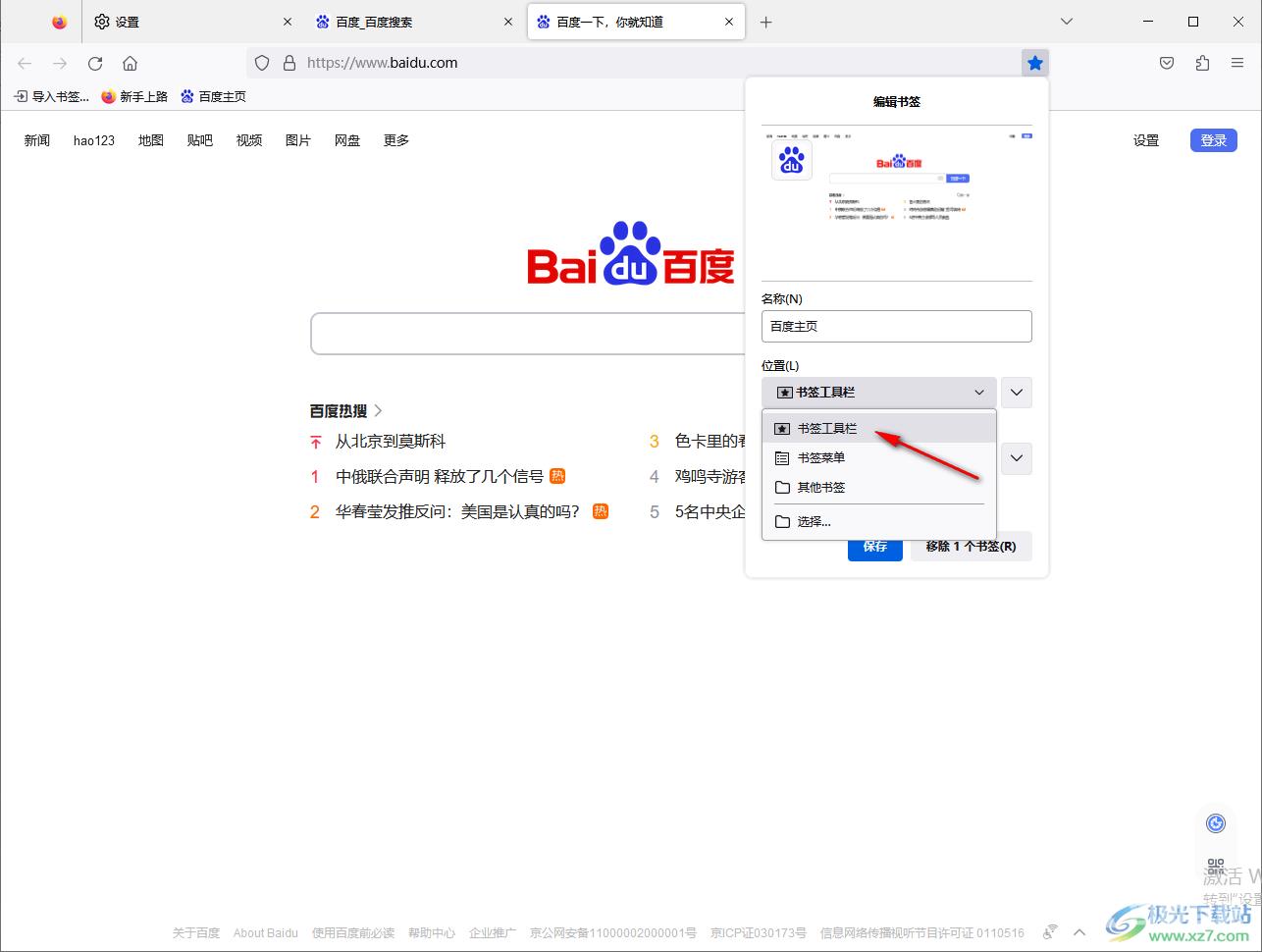
Task: Click the Firefox View icon in tab strip
Action: tap(60, 22)
